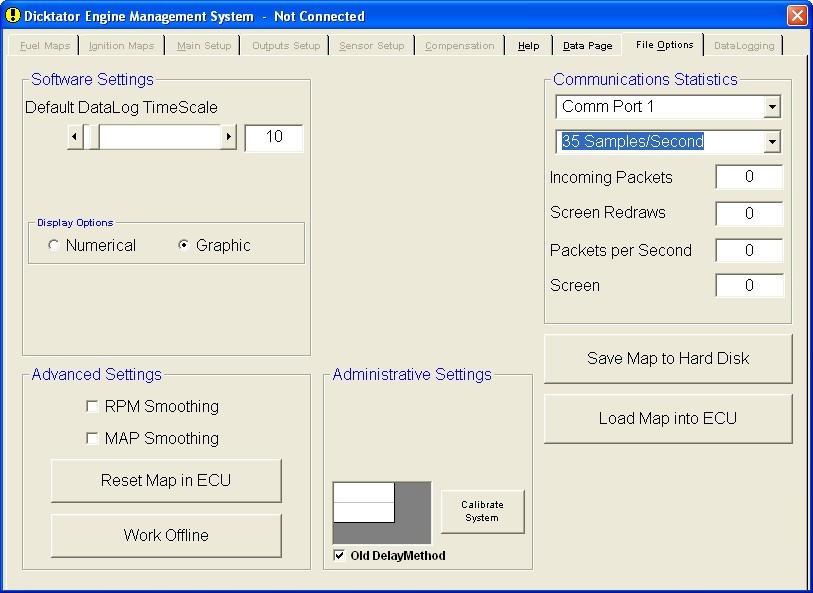This screenshot has height=593, width=813.
Task: Expand the 35 Samples/Second dropdown
Action: point(771,142)
